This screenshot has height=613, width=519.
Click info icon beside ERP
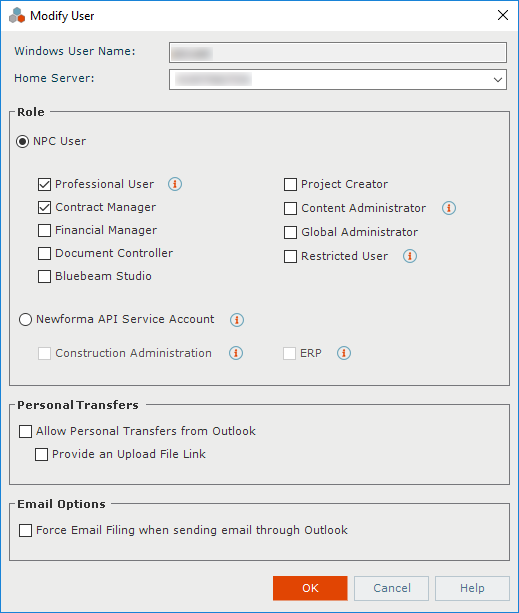(344, 353)
